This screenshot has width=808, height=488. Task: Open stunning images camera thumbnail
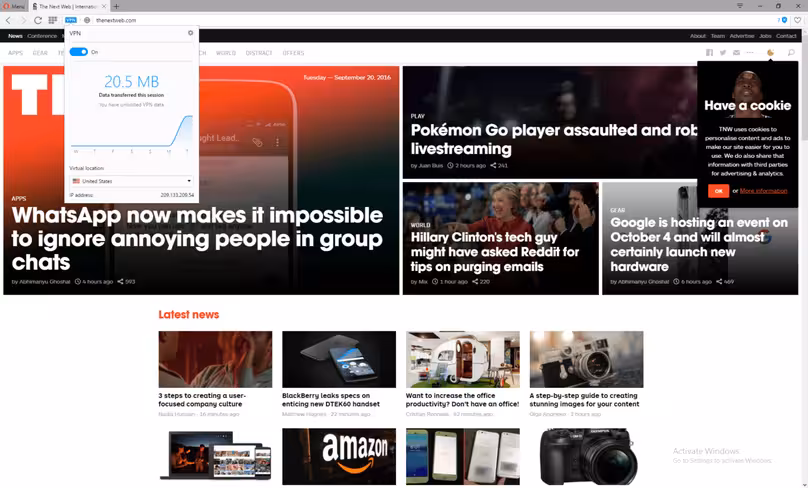pyautogui.click(x=586, y=359)
